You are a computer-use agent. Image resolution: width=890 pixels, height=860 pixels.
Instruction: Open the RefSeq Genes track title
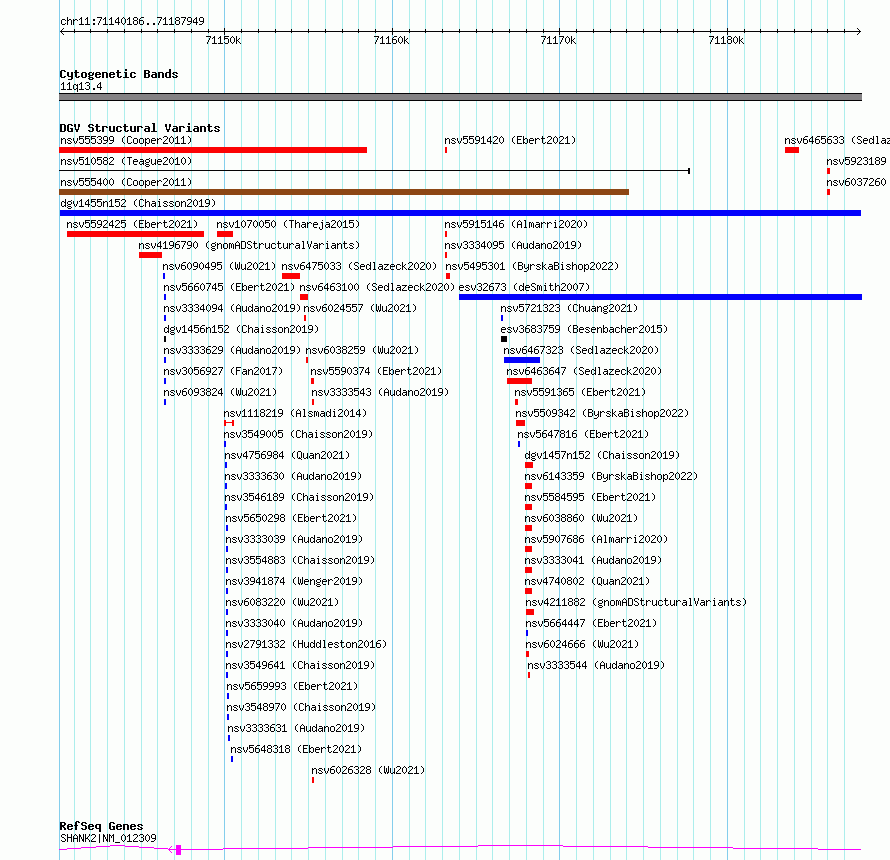[x=101, y=827]
